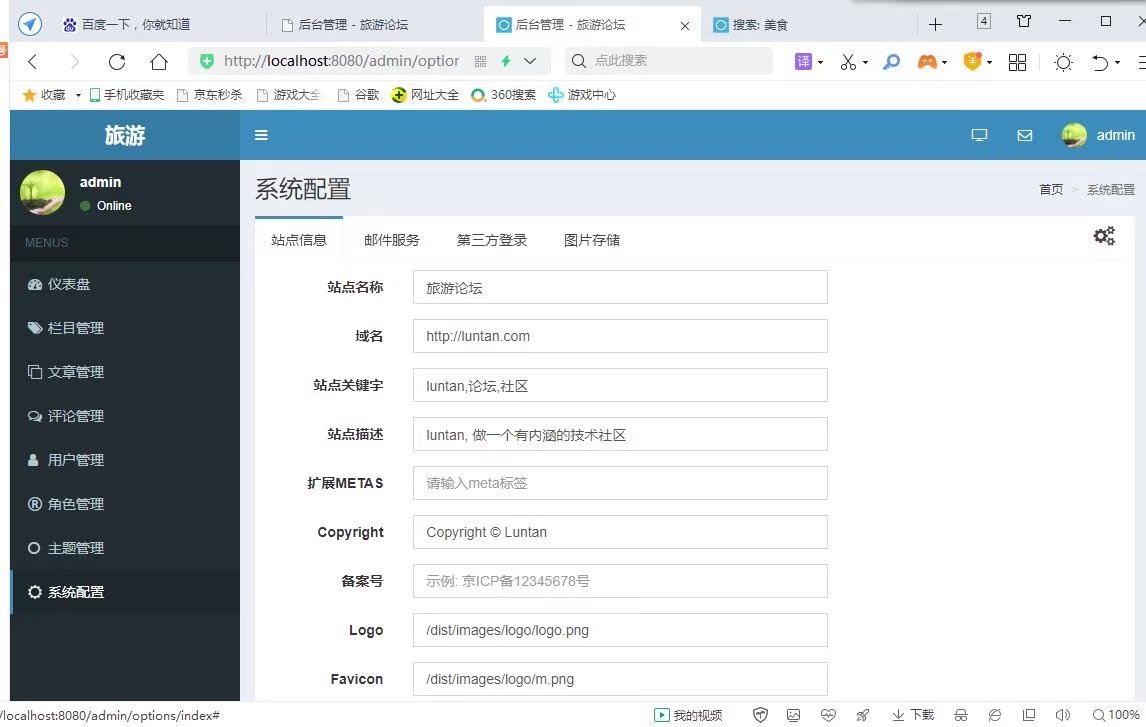Click the admin avatar in top header
This screenshot has height=727, width=1146.
(x=1074, y=135)
